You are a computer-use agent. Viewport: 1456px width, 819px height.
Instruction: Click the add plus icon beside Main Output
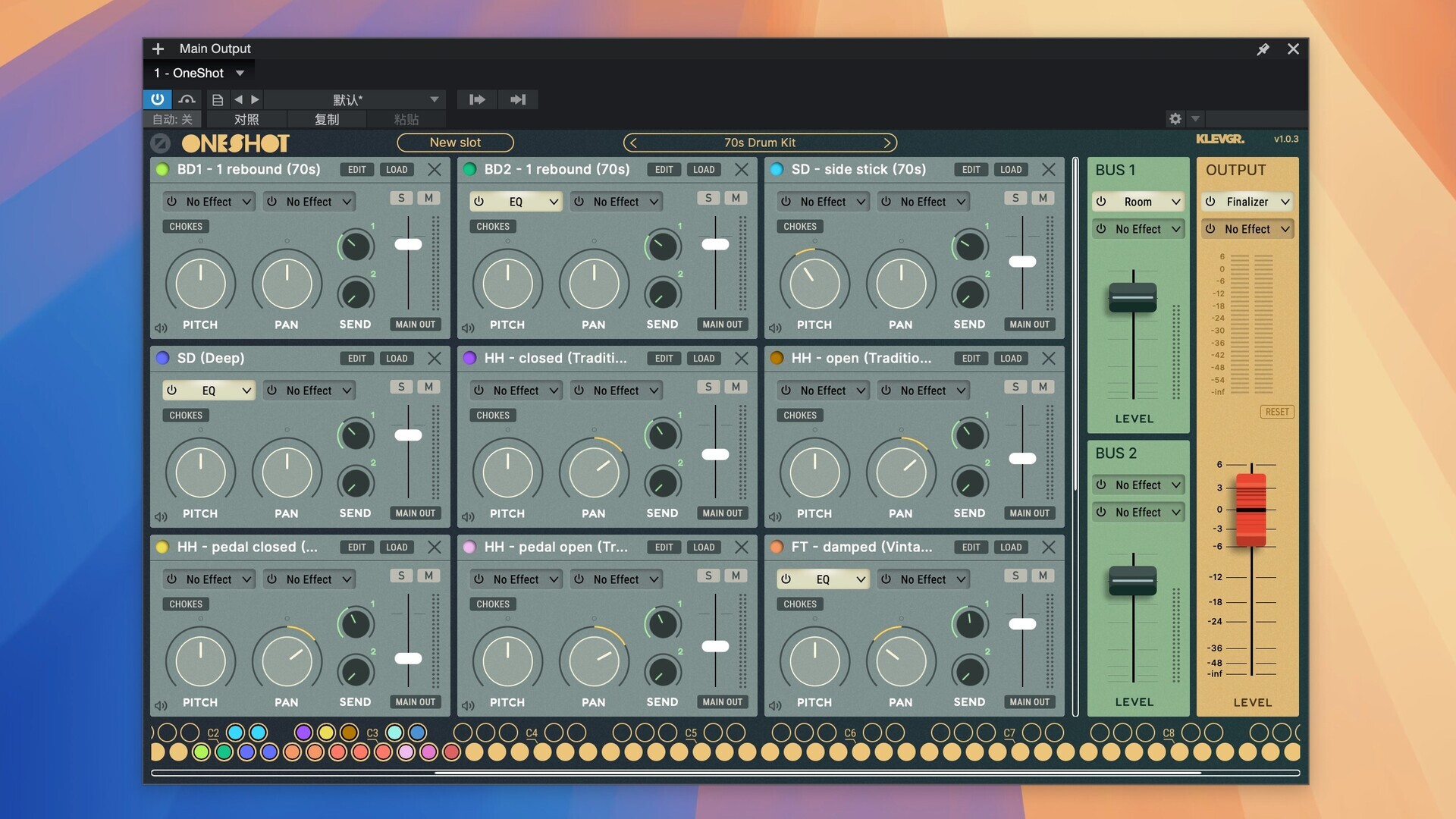pyautogui.click(x=158, y=49)
